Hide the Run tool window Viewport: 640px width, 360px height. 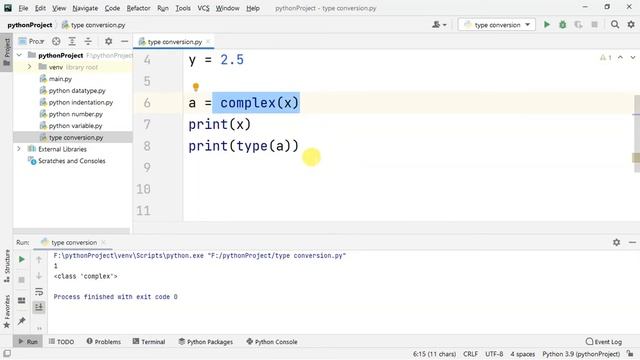click(x=632, y=242)
